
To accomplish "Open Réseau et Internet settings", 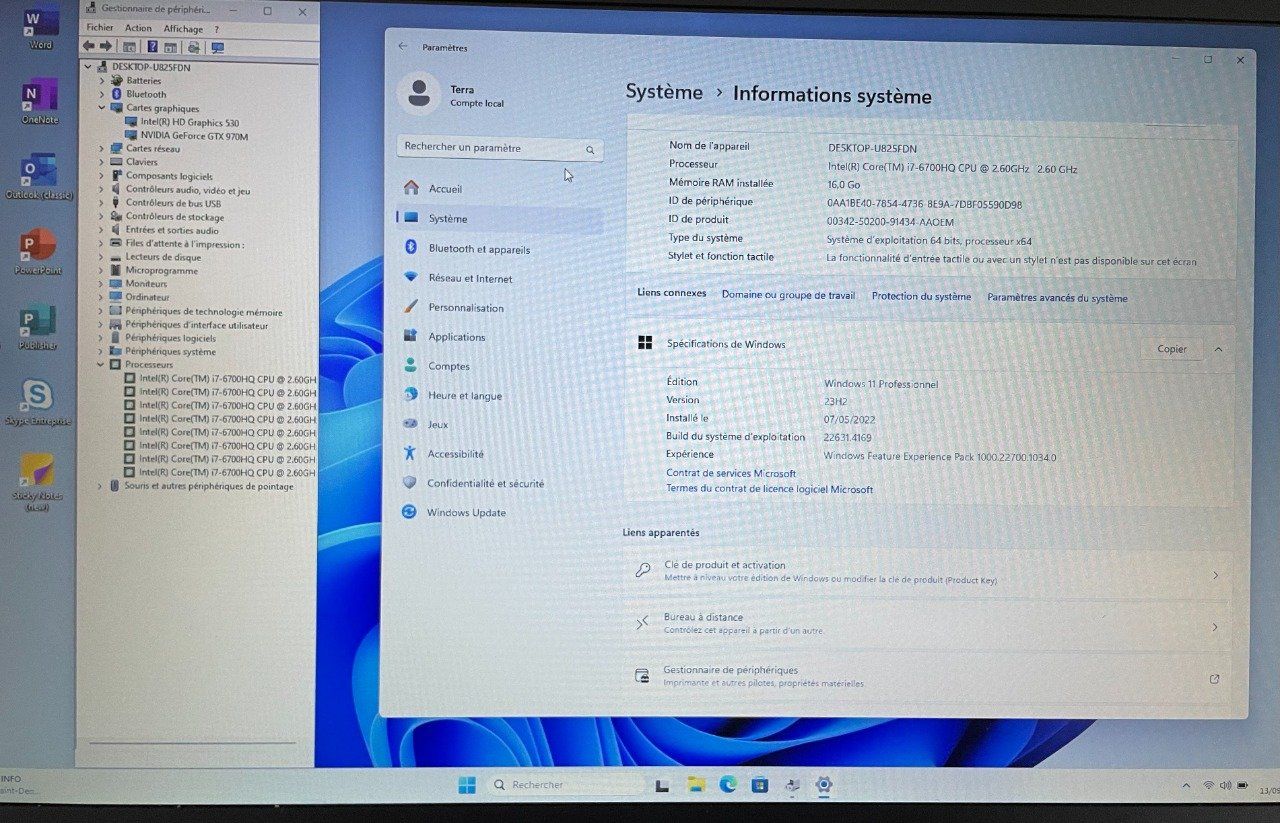I will point(498,278).
